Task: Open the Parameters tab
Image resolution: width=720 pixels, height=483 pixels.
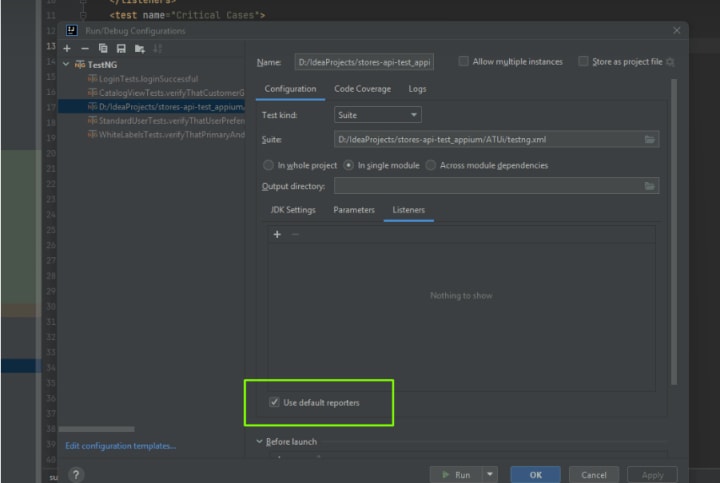Action: pos(354,210)
